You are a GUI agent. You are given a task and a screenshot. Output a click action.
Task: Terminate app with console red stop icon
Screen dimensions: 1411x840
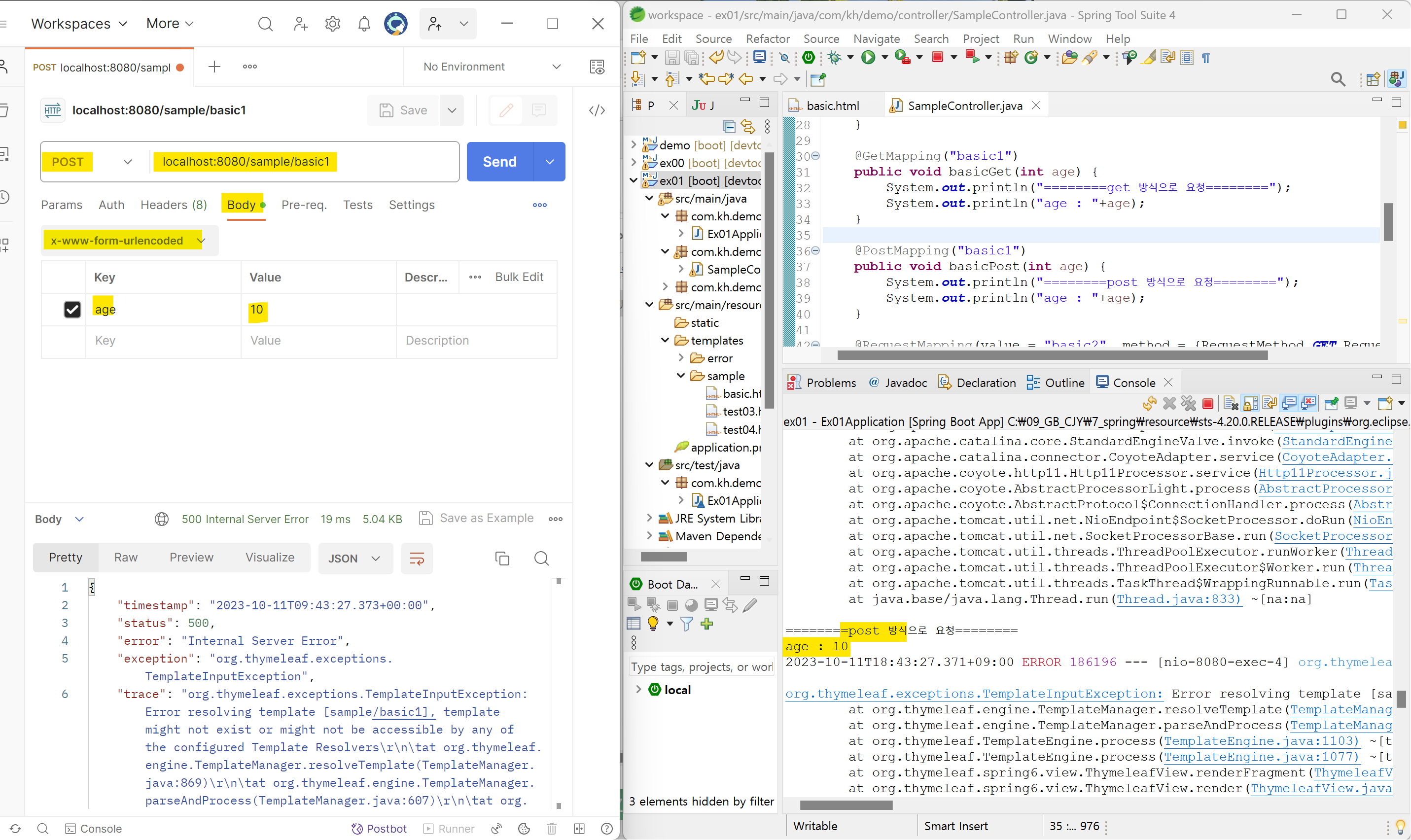pos(1207,404)
